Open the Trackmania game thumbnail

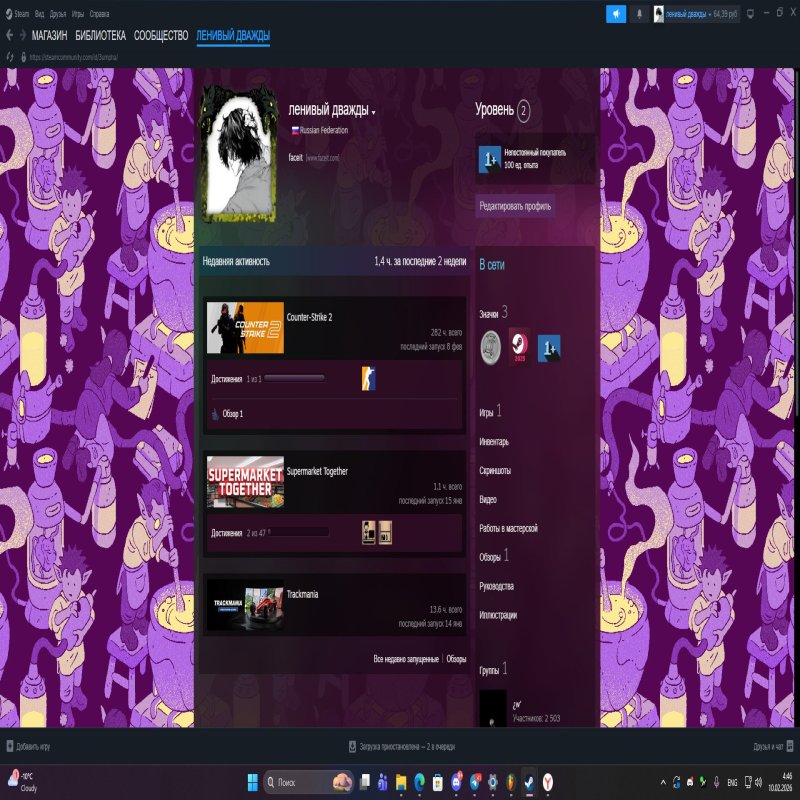245,605
